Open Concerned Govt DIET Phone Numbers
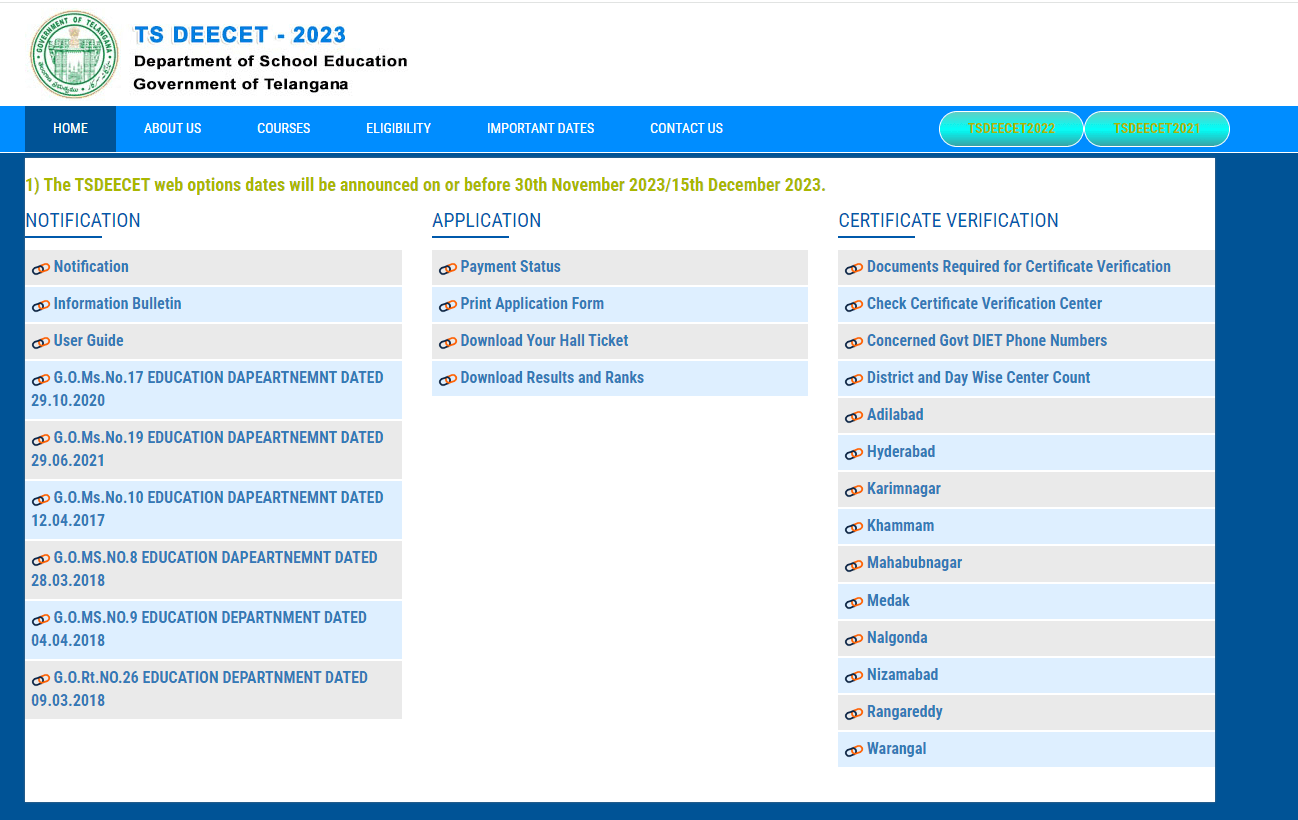The height and width of the screenshot is (820, 1298). tap(987, 341)
